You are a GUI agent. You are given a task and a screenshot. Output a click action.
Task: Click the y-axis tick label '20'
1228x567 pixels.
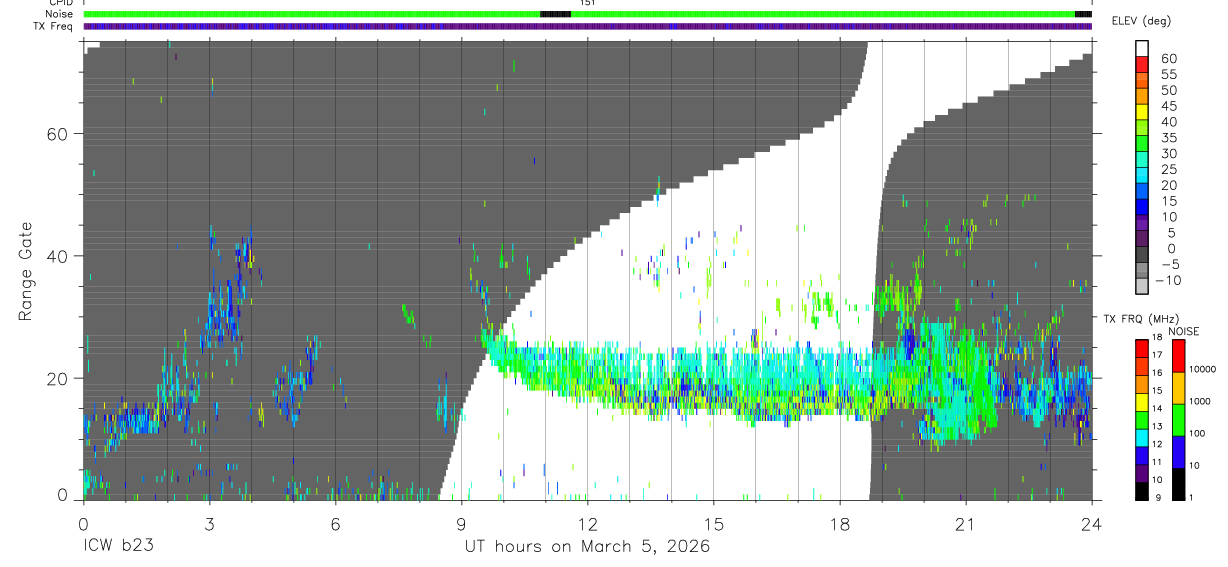[58, 378]
